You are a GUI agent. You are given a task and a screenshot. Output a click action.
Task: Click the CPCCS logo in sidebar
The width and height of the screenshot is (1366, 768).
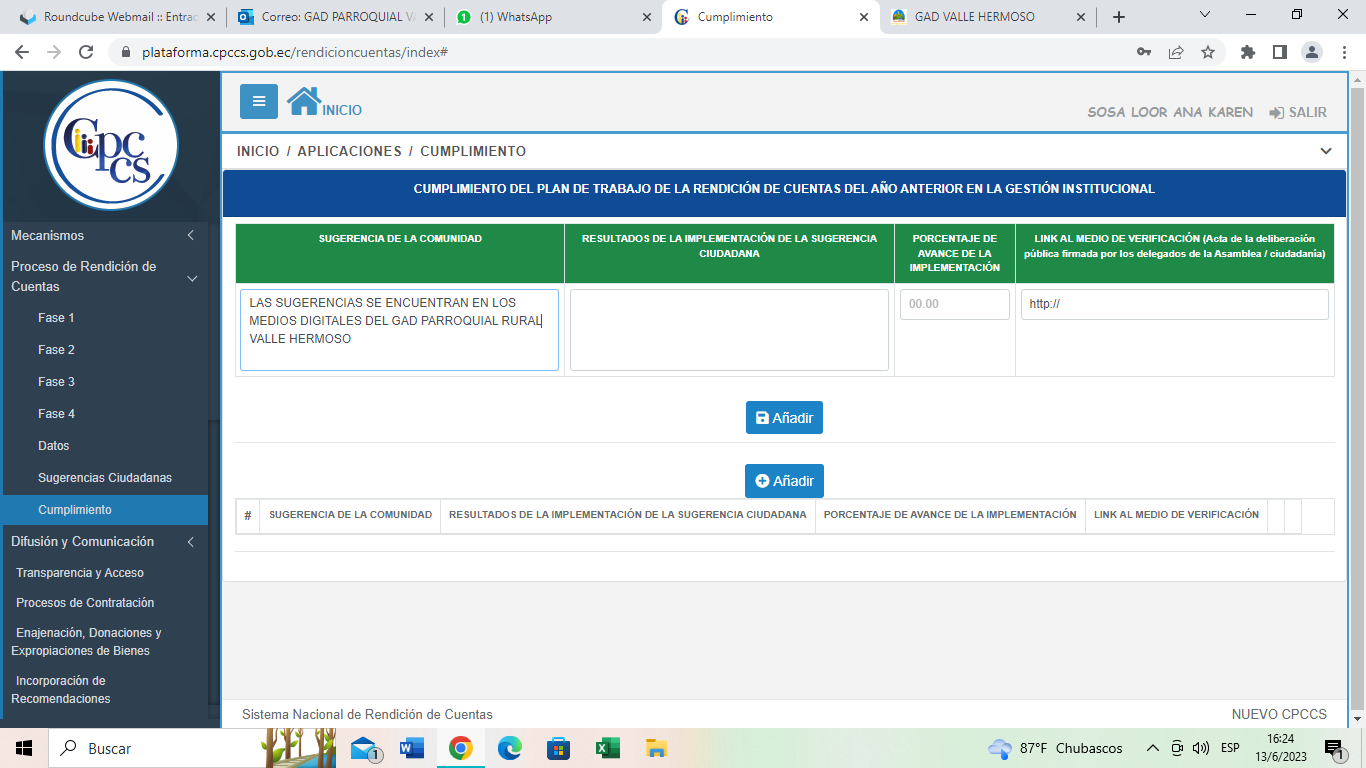[111, 146]
